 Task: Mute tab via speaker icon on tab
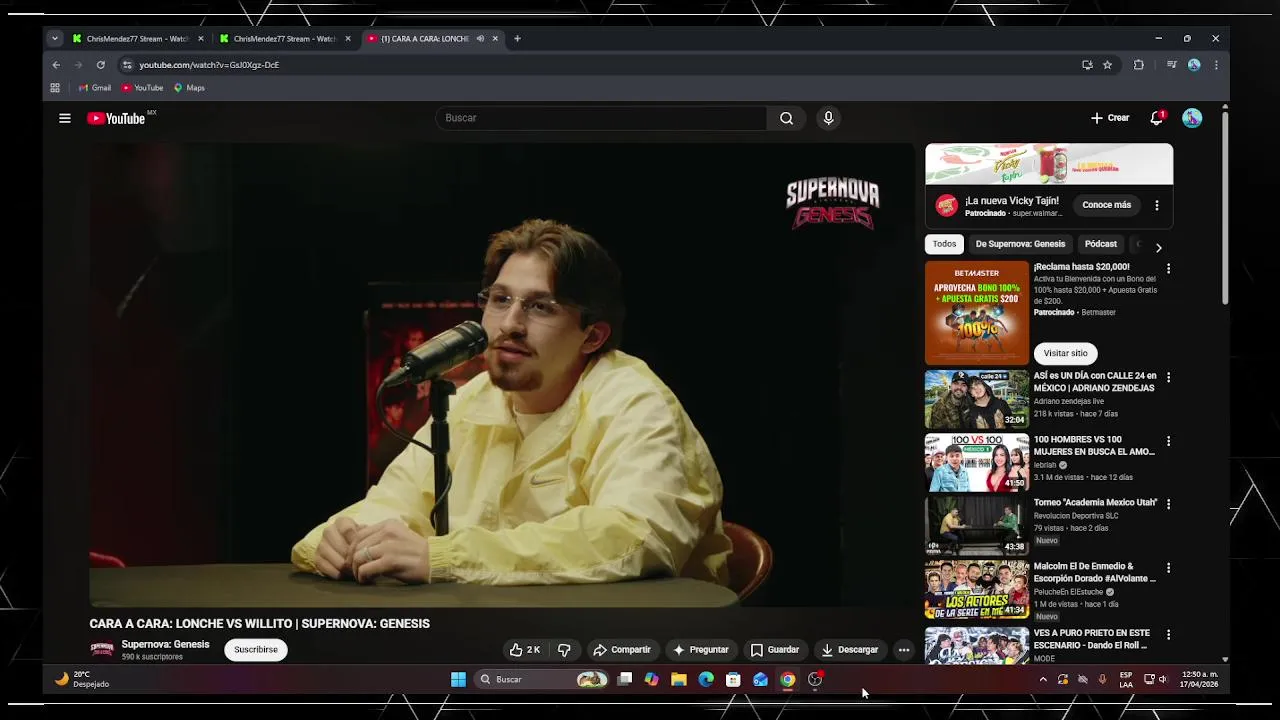(480, 39)
